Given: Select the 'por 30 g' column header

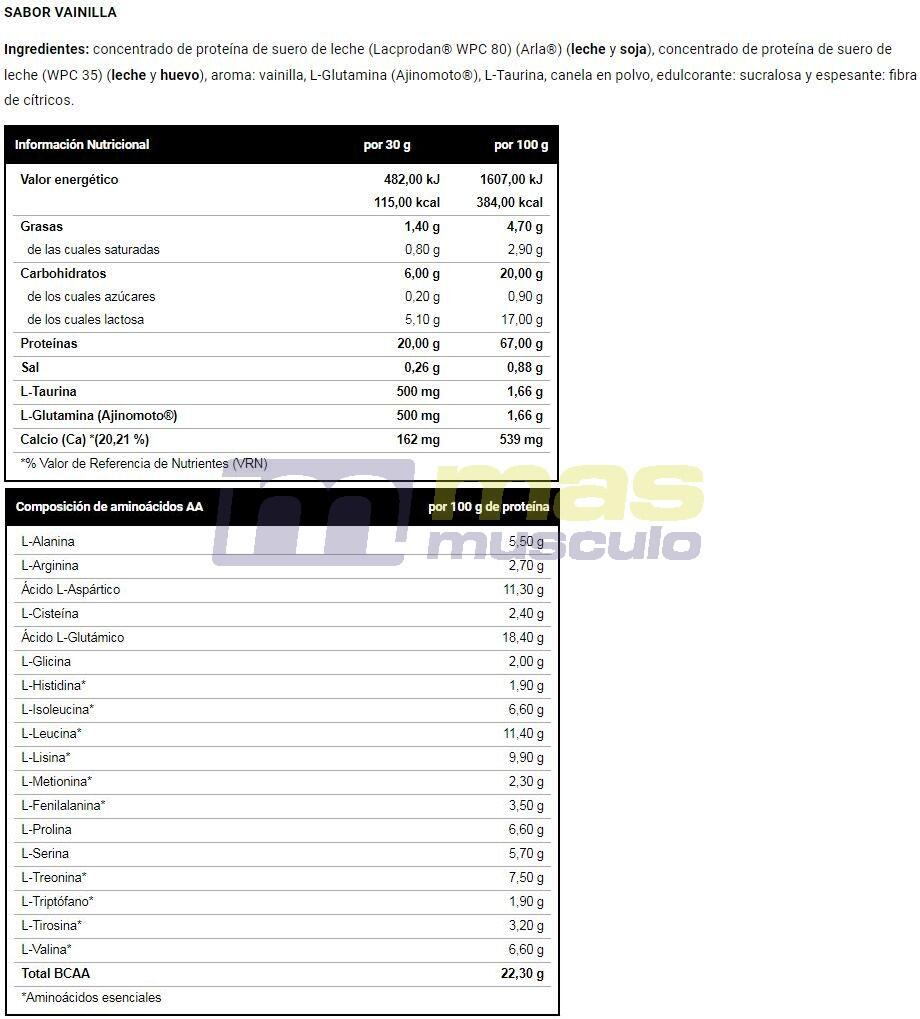Looking at the screenshot, I should [x=387, y=144].
